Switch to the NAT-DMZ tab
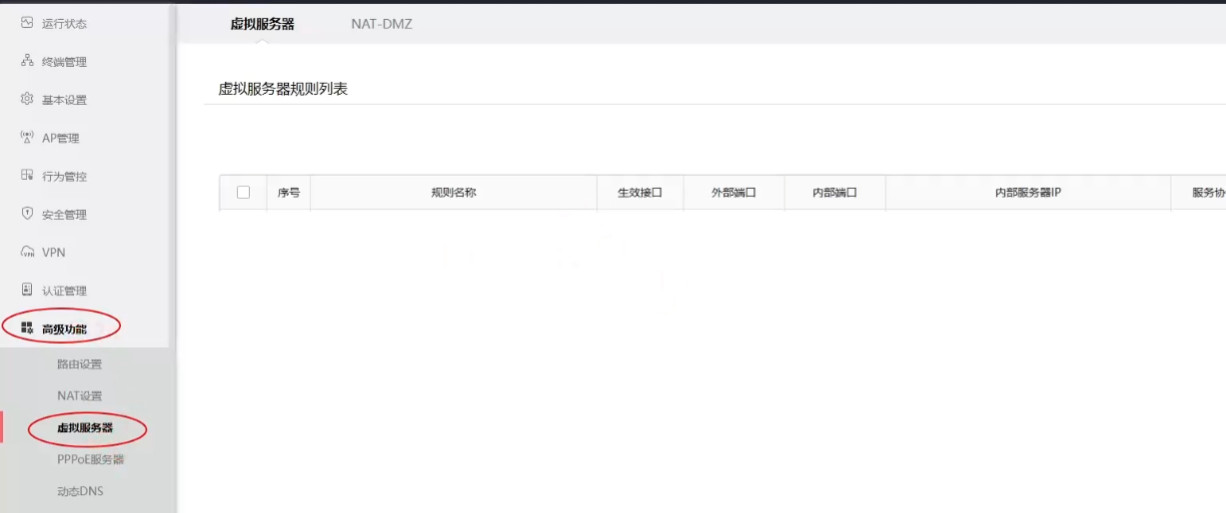Viewport: 1226px width, 513px height. coord(381,24)
